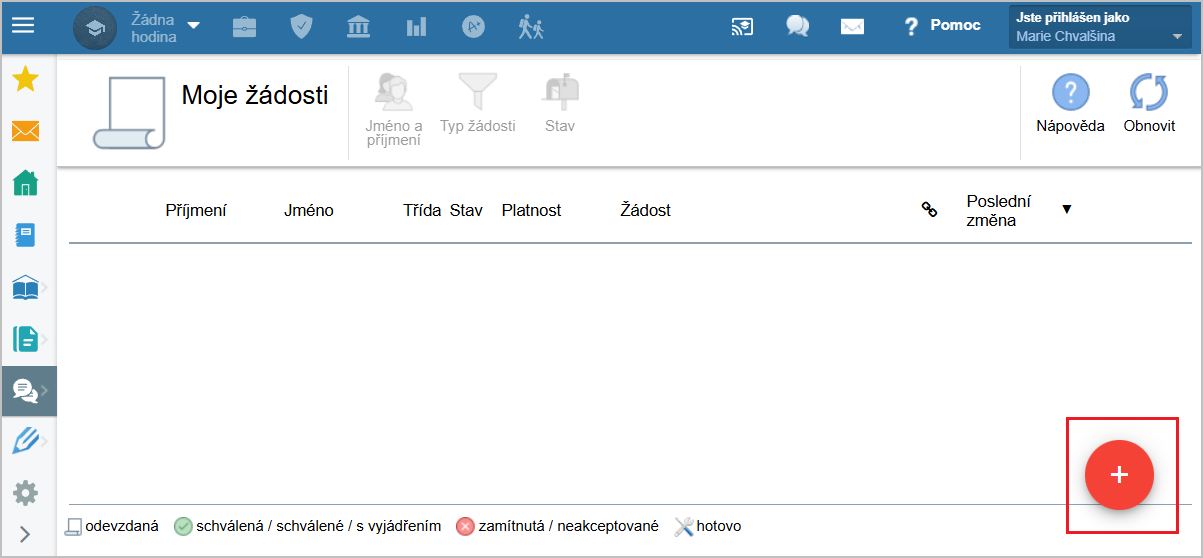Sort by 'Poslední změna' column header
The image size is (1203, 558).
[x=999, y=210]
